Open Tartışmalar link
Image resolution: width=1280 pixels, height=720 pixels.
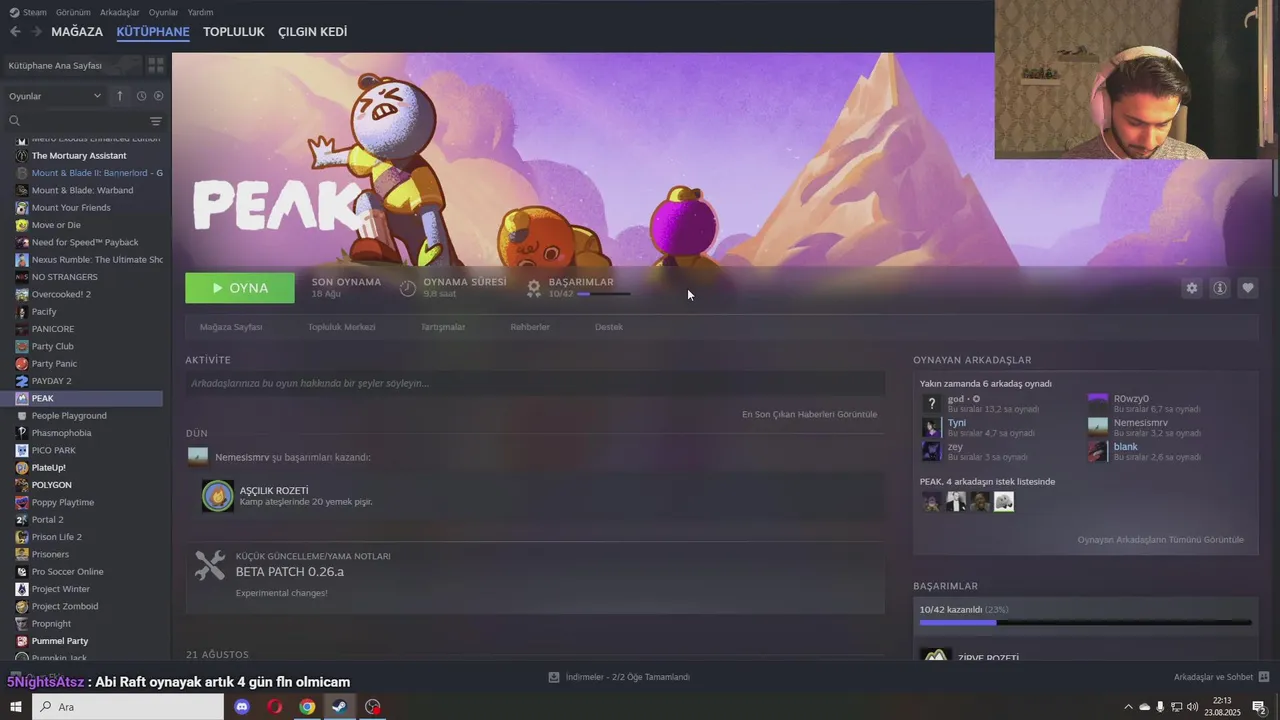(443, 327)
